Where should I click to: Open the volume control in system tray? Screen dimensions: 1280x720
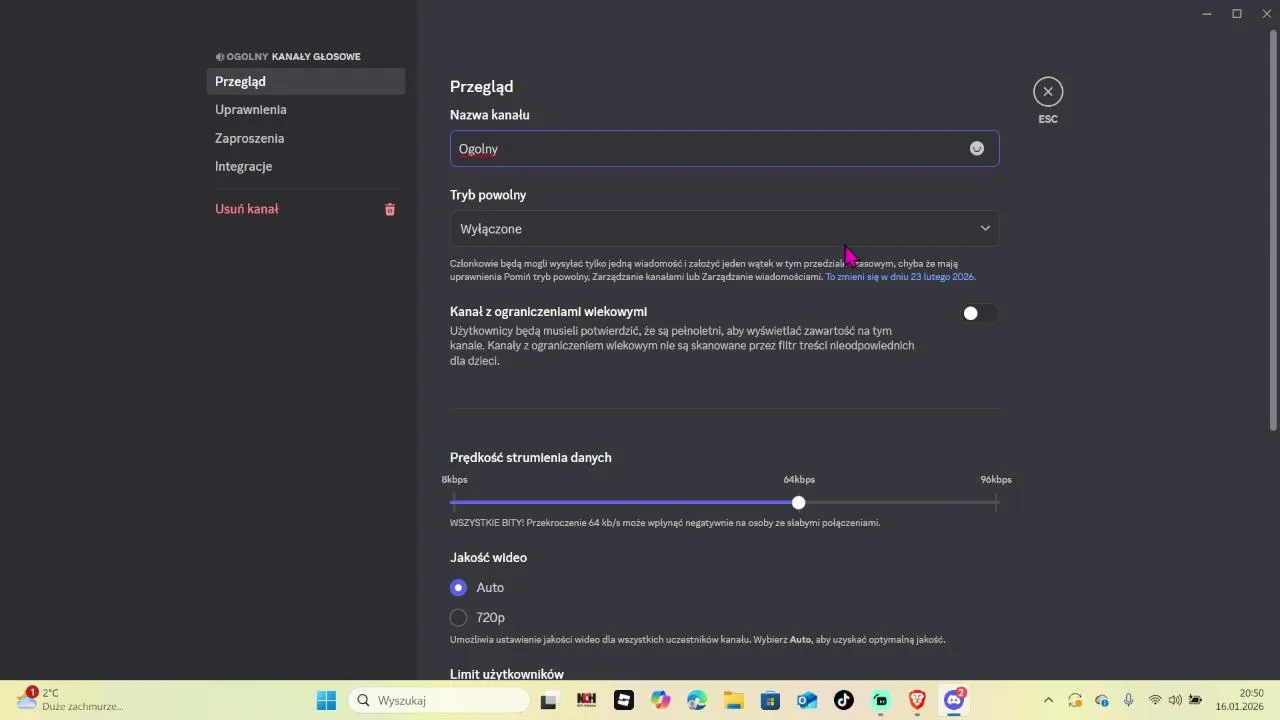(x=1175, y=700)
